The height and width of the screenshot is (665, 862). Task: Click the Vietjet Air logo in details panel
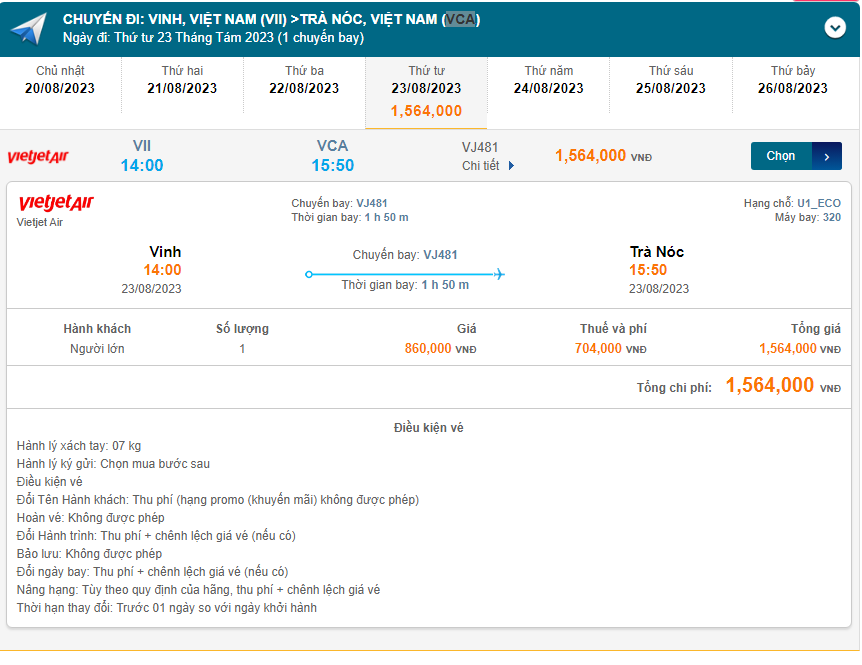[56, 204]
